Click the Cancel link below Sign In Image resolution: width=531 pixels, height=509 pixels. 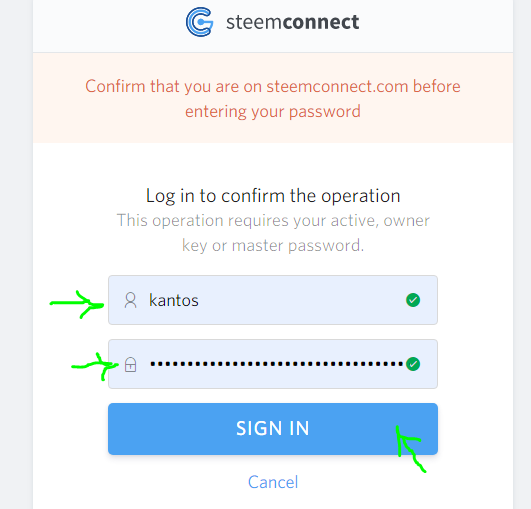tap(273, 482)
